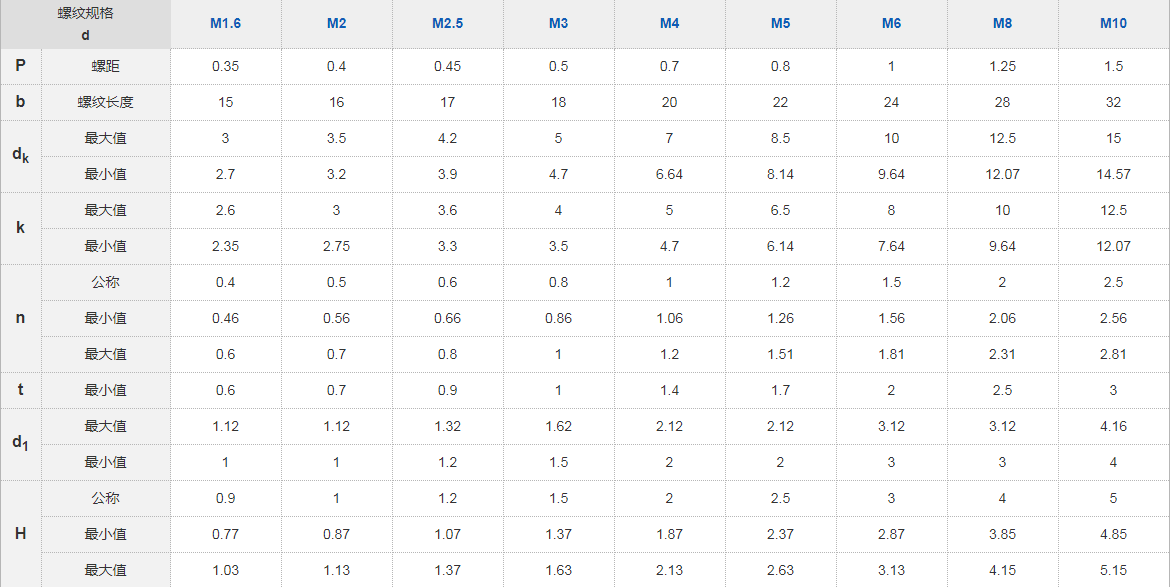Select the 螺纹长度 row label
This screenshot has width=1171, height=587.
pos(105,102)
